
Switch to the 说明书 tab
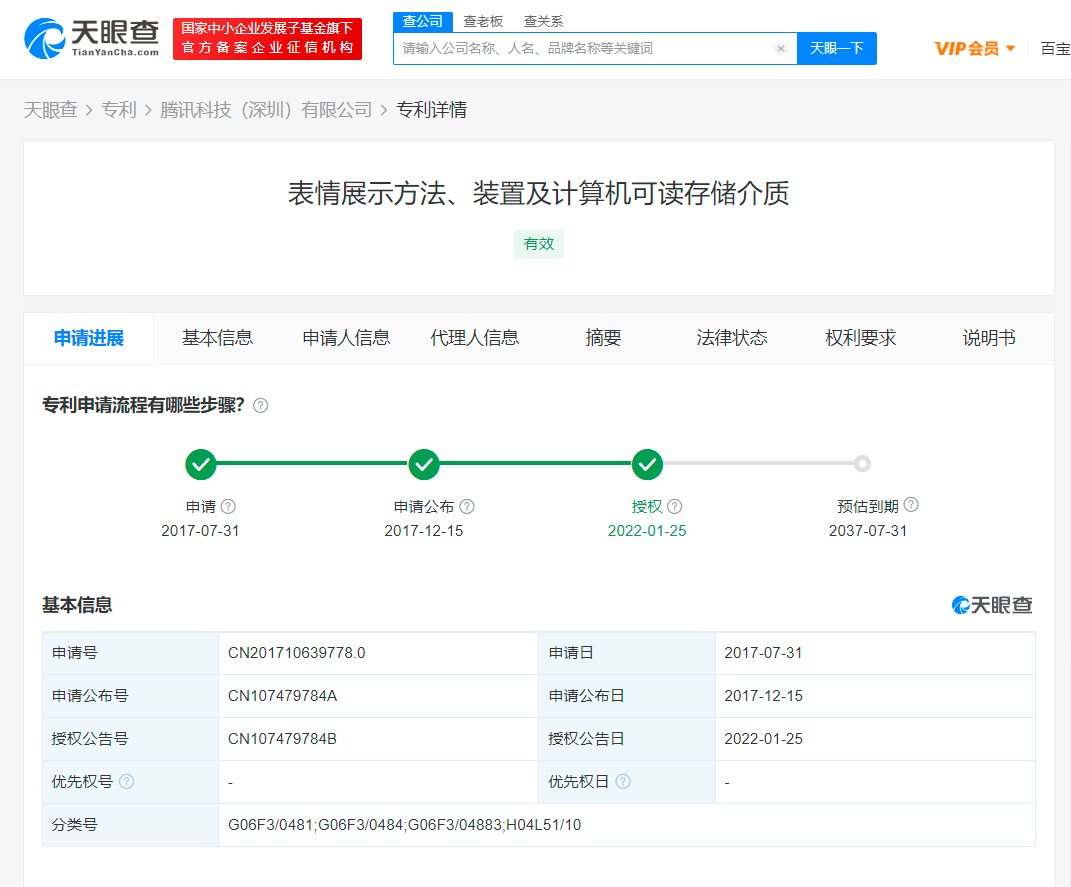point(987,338)
